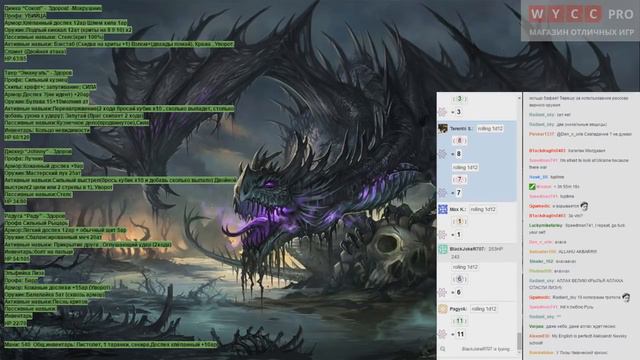Click BlackJoke's '253HP' chat message
This screenshot has width=640, height=360.
496,249
